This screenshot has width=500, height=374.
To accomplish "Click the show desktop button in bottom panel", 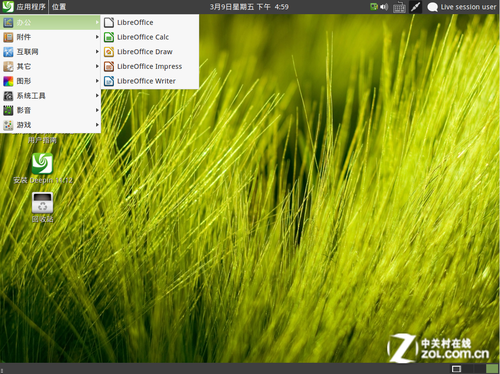I will (456, 369).
